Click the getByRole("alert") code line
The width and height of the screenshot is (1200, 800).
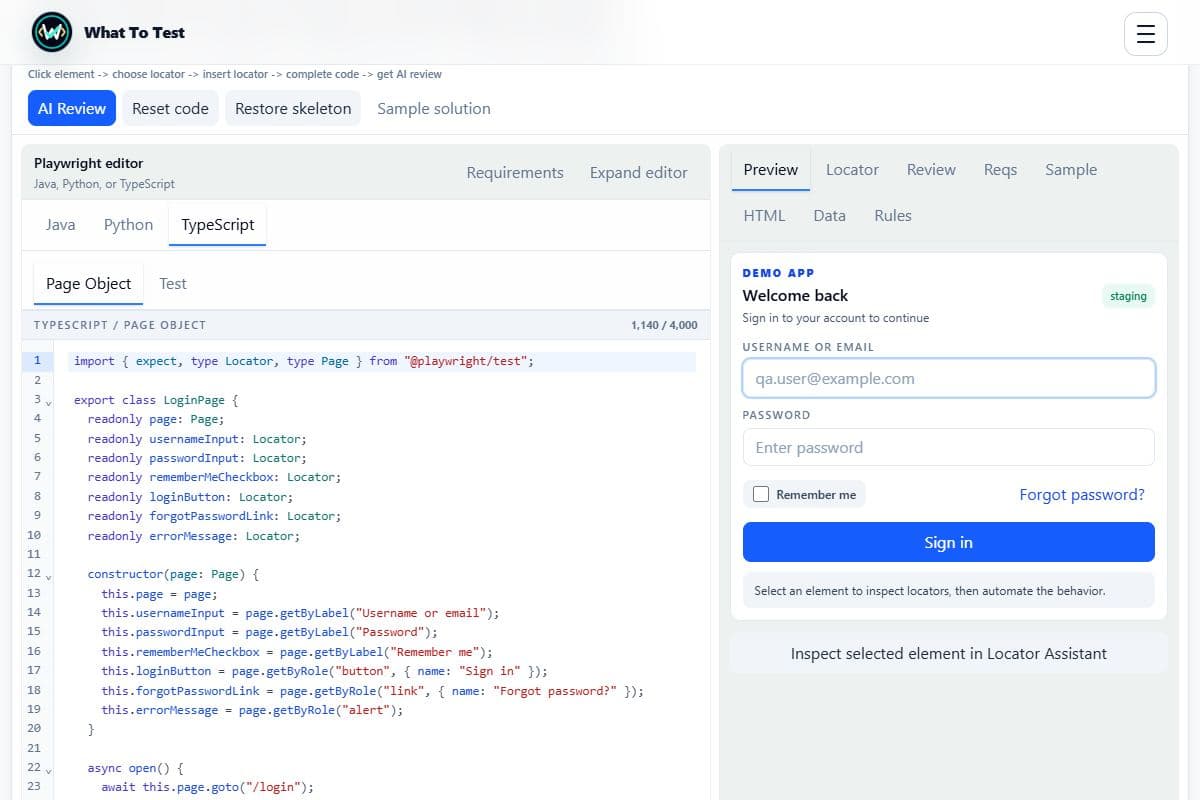pos(252,710)
